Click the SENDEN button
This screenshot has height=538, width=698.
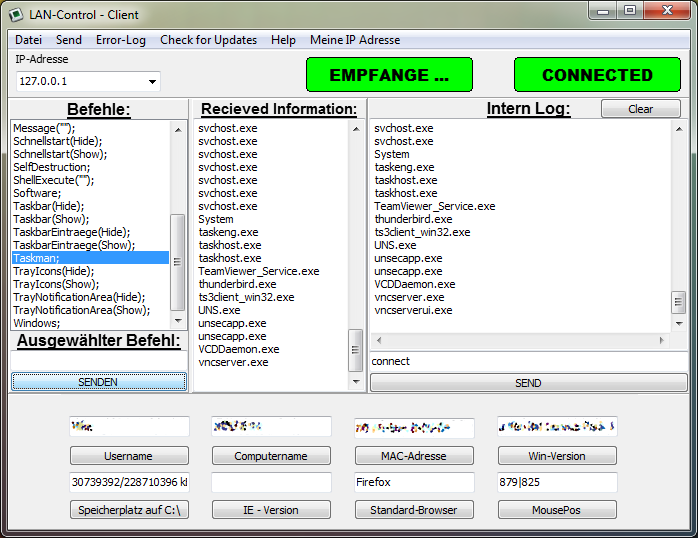coord(98,382)
